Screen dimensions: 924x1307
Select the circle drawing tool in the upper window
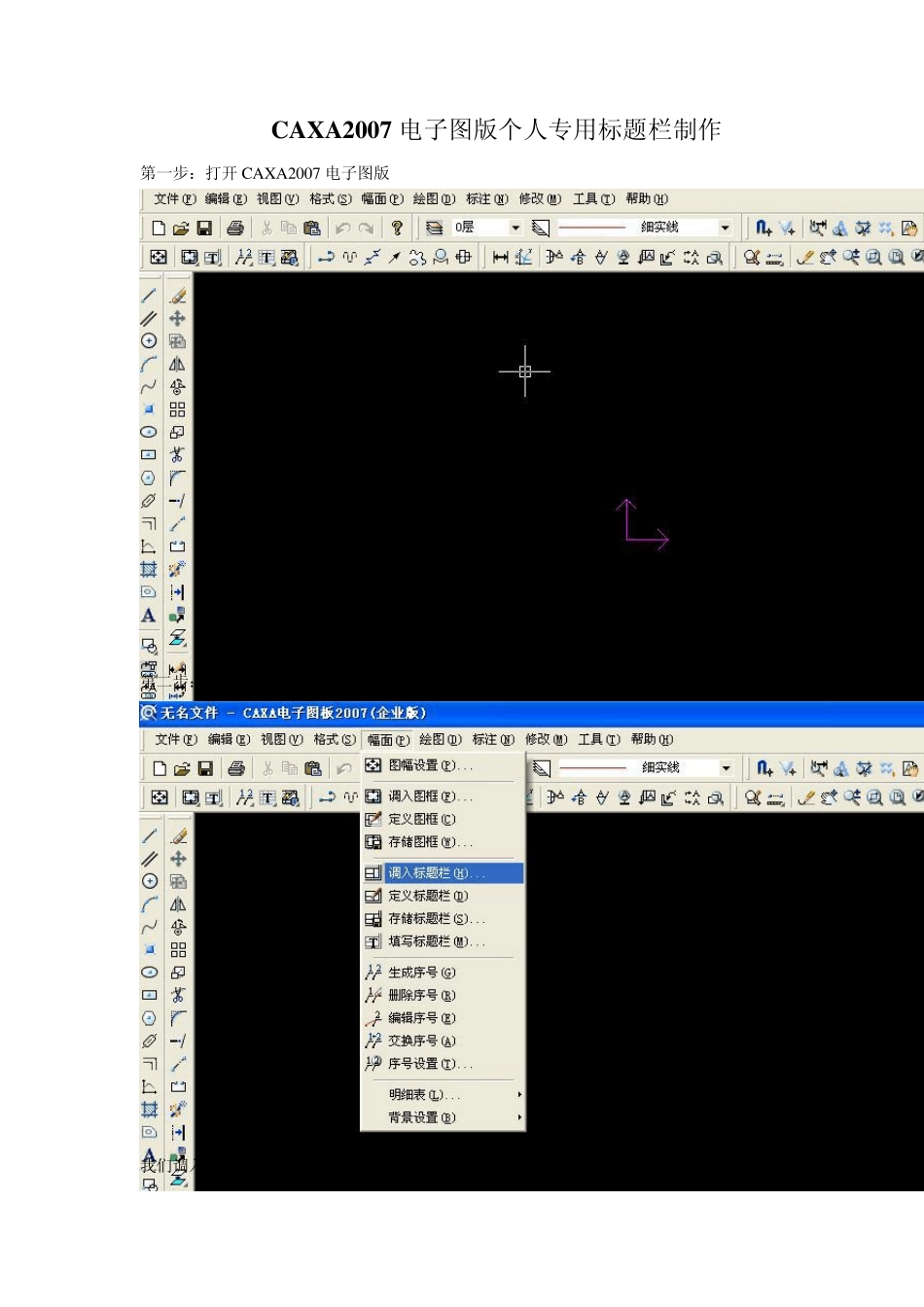pyautogui.click(x=149, y=341)
